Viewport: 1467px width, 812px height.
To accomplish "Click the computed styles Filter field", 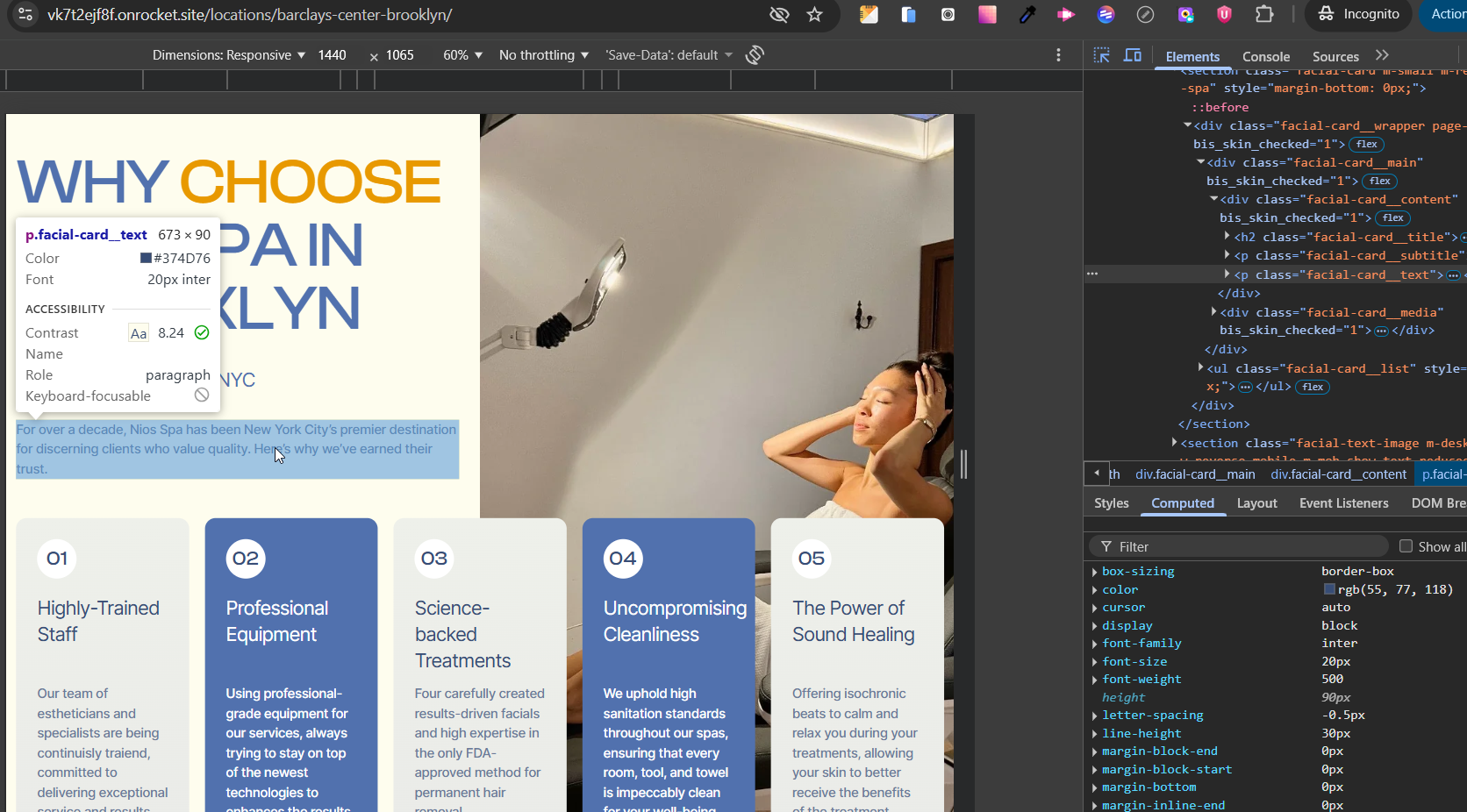I will pos(1246,546).
